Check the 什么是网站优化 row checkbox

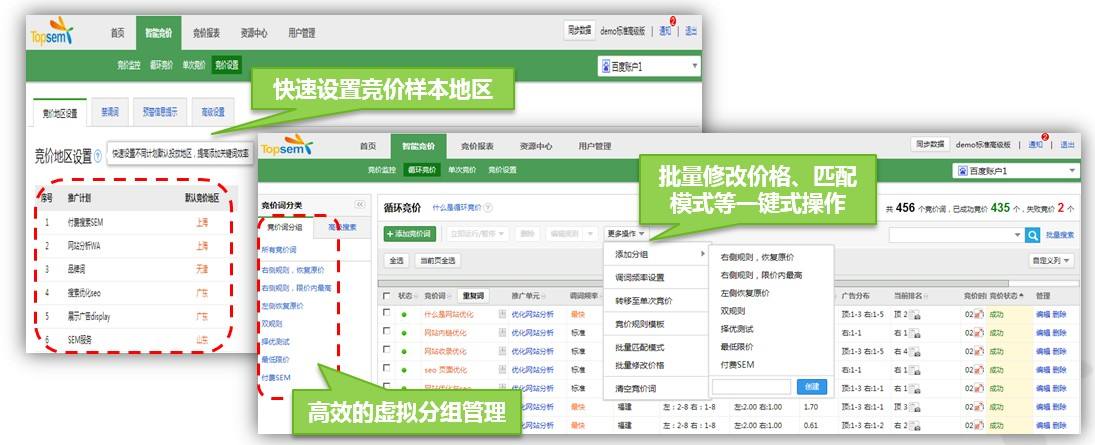[x=386, y=314]
